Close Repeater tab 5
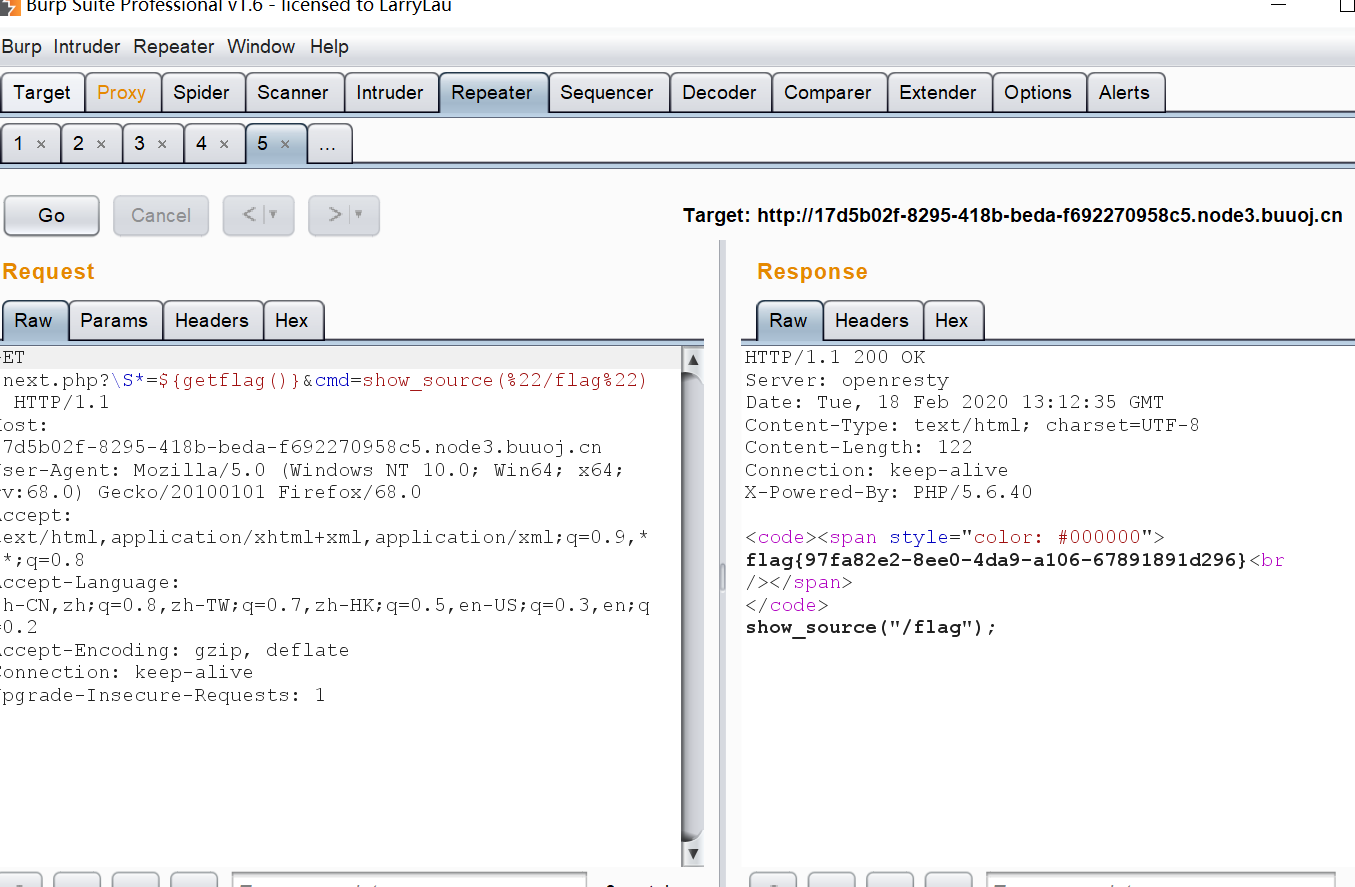The image size is (1355, 887). (285, 144)
